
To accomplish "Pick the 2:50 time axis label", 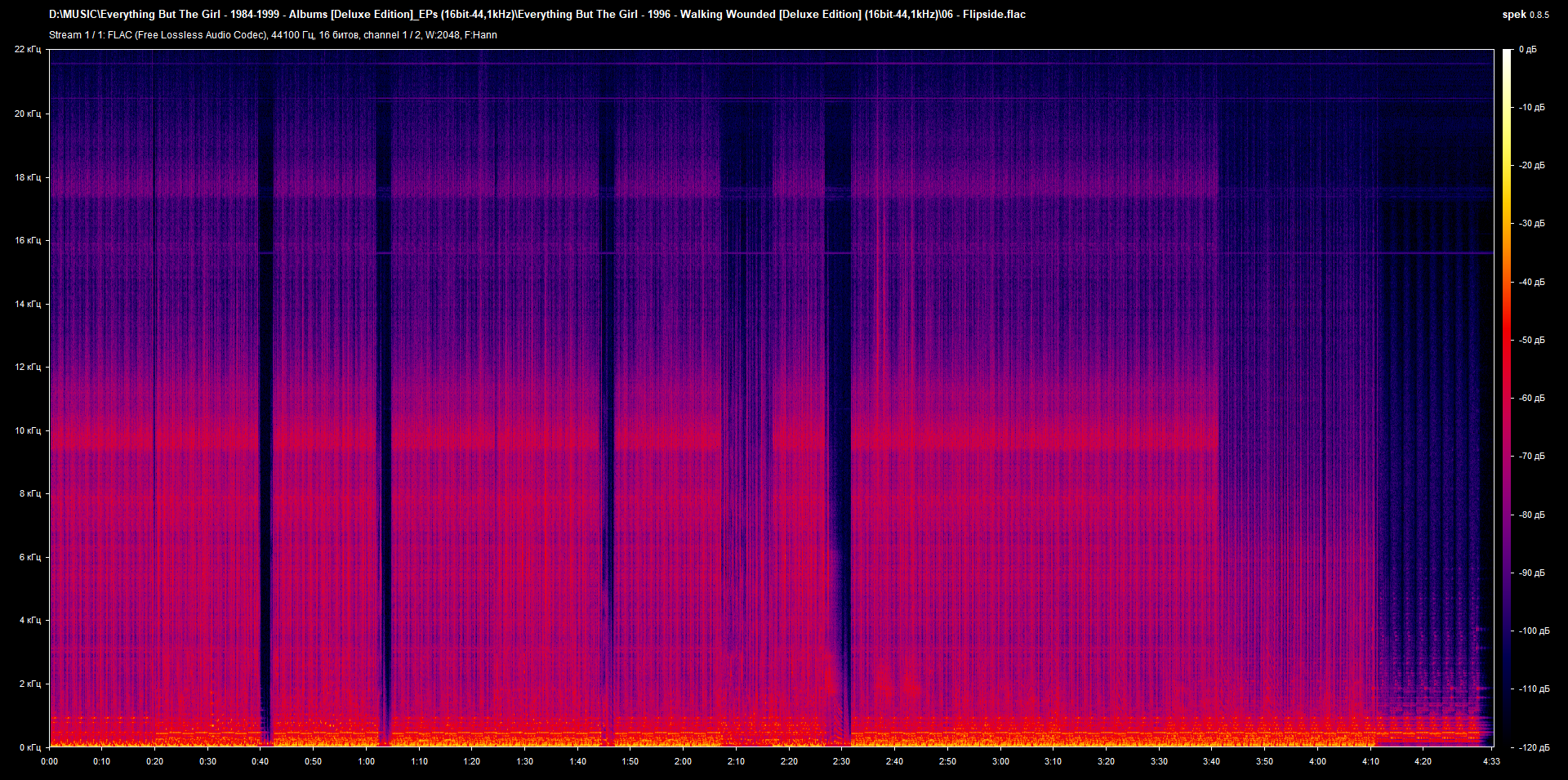I will click(947, 761).
